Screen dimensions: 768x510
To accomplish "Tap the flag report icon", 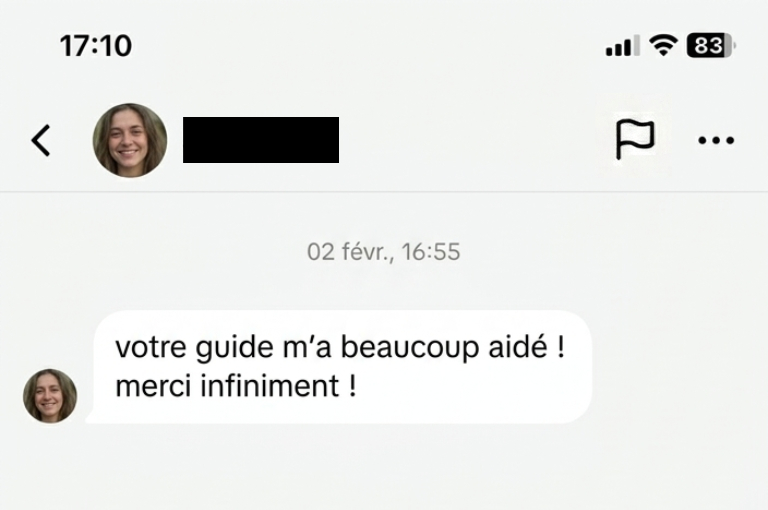I will [635, 139].
